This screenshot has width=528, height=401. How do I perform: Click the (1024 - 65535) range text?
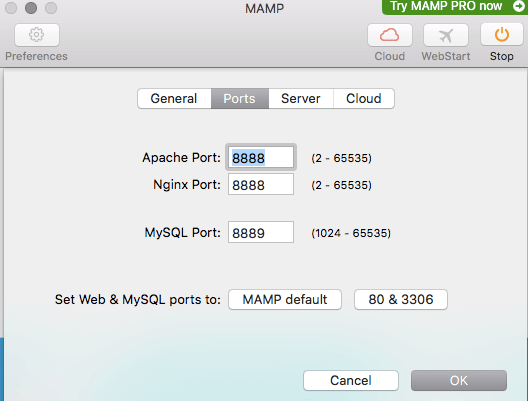point(351,233)
